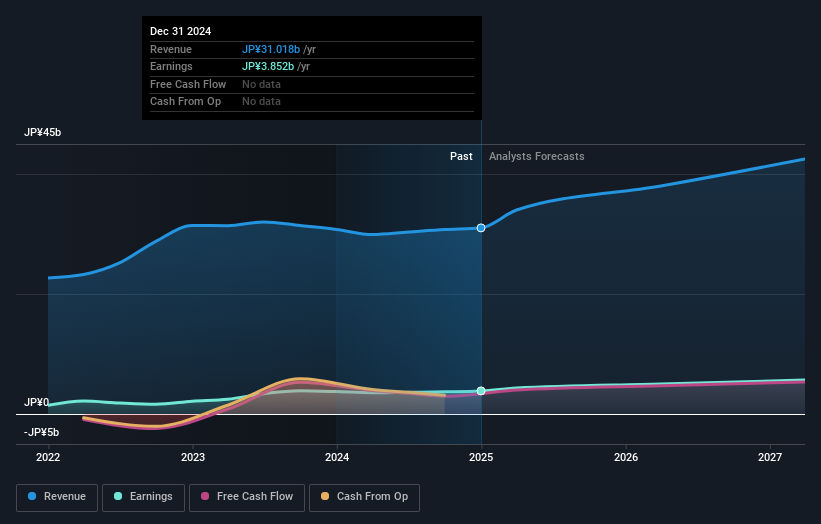Click the 2022 x-axis label
Viewport: 821px width, 524px height.
[x=48, y=457]
